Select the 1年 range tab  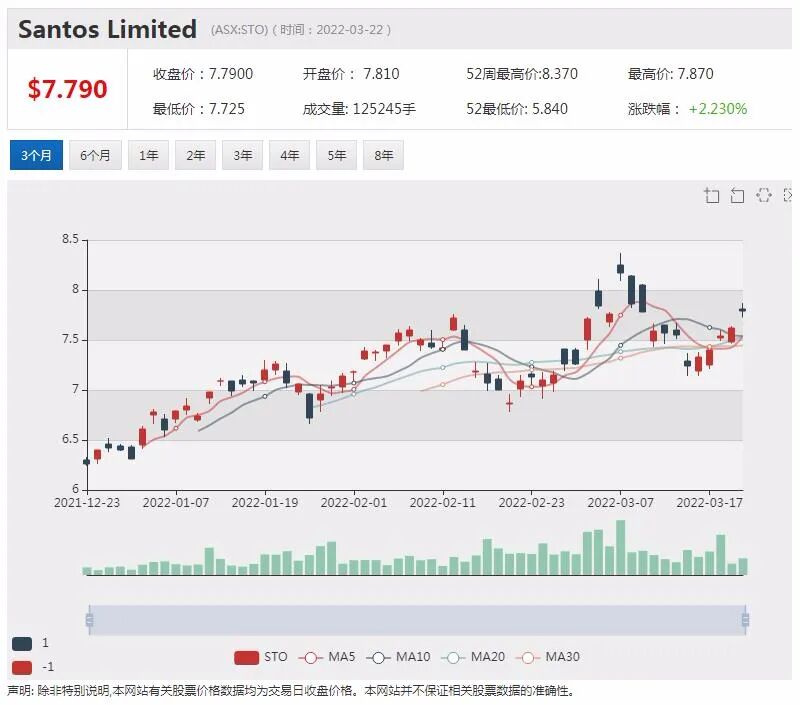click(148, 155)
